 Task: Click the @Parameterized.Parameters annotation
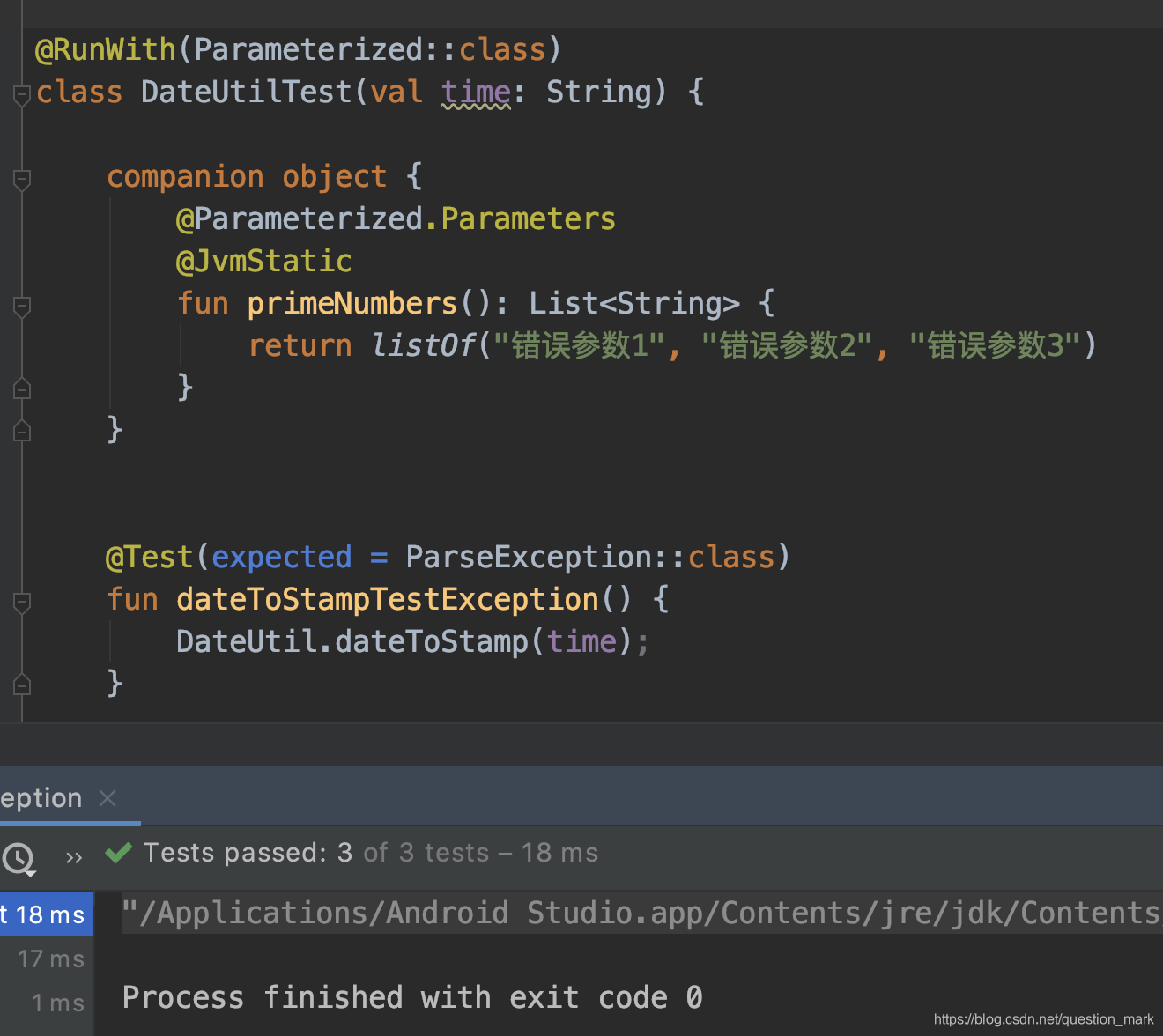[396, 218]
